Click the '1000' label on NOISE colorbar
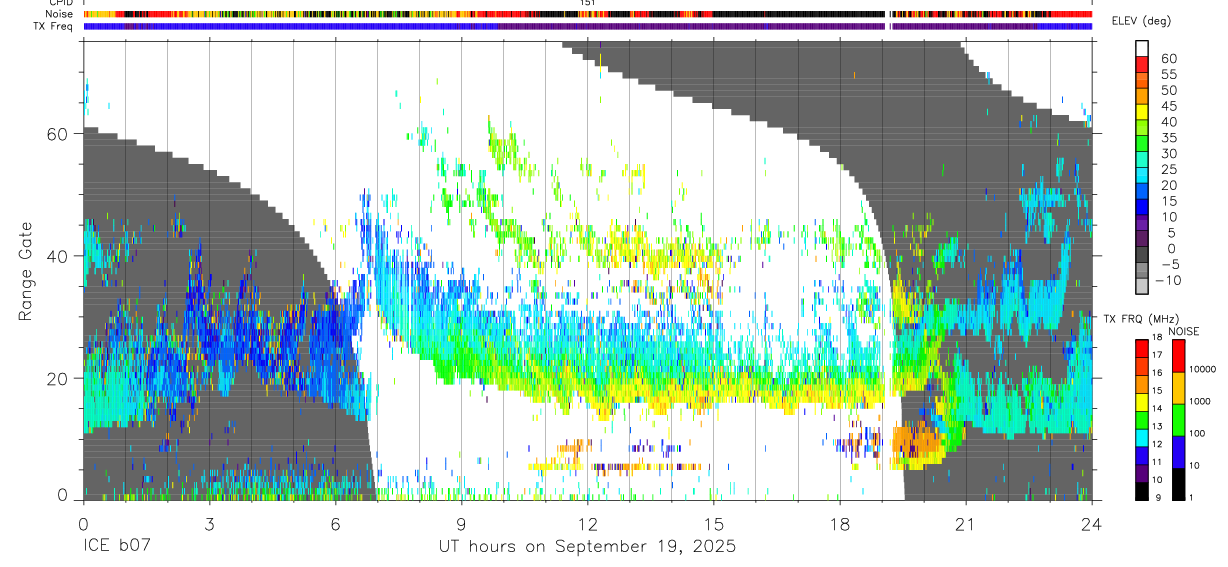This screenshot has width=1228, height=567. click(1200, 401)
